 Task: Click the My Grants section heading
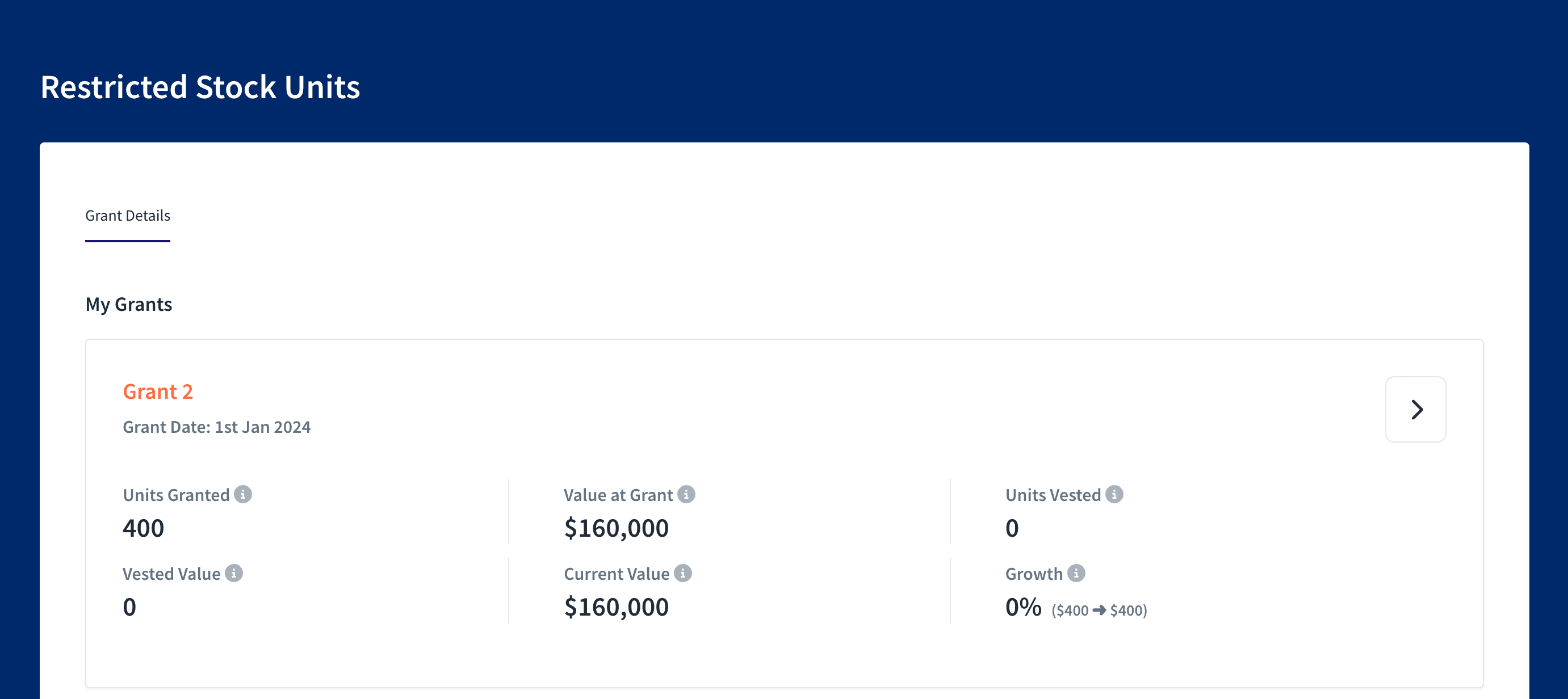tap(128, 304)
